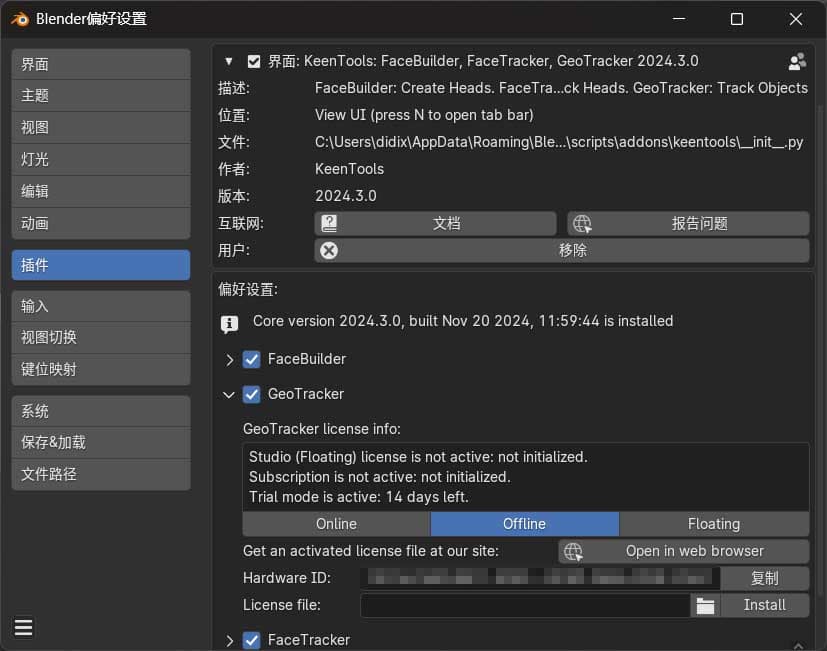Screen dimensions: 827x651
Task: Click the Blender logo in title bar
Action: click(x=20, y=20)
